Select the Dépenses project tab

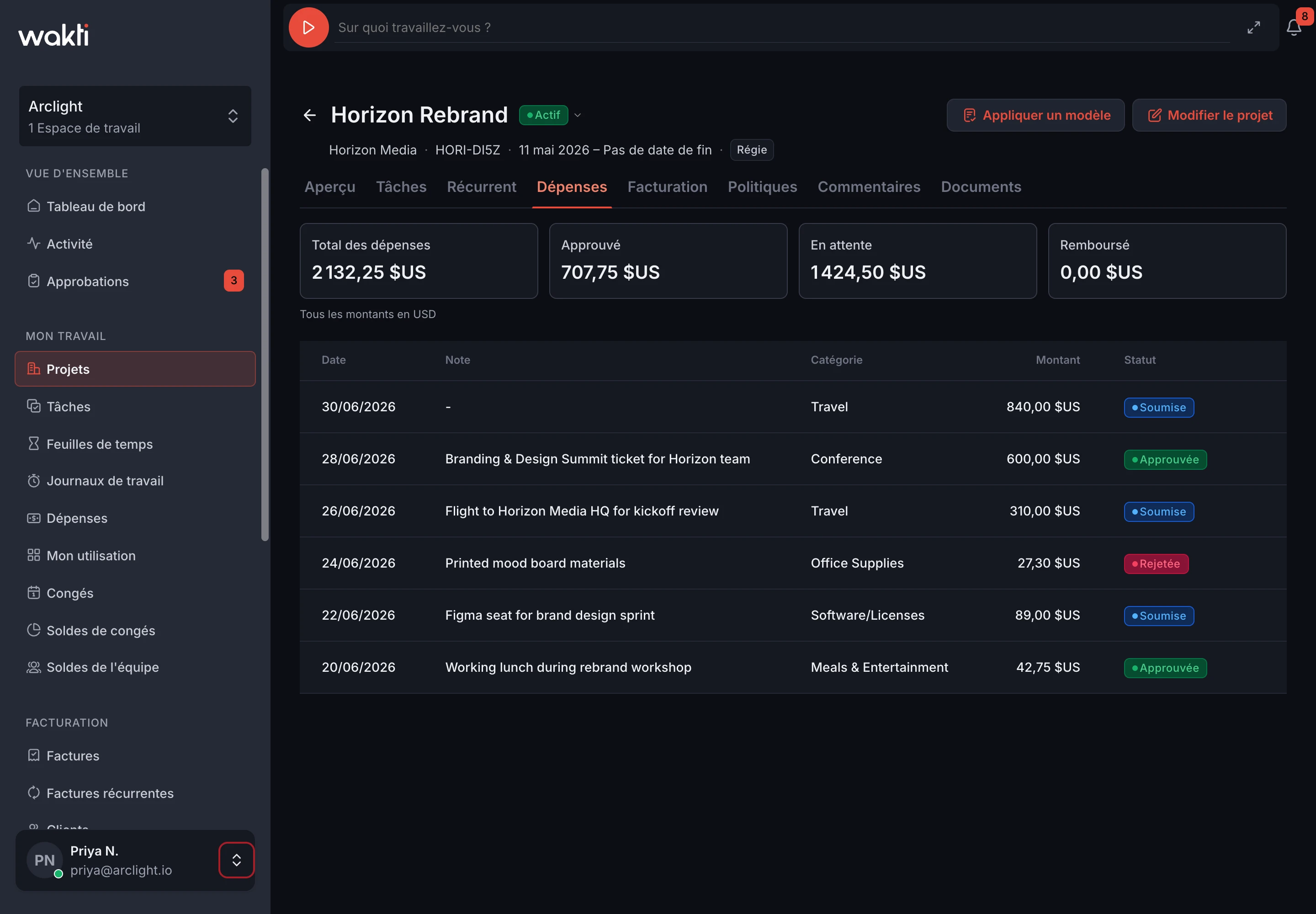[x=572, y=187]
